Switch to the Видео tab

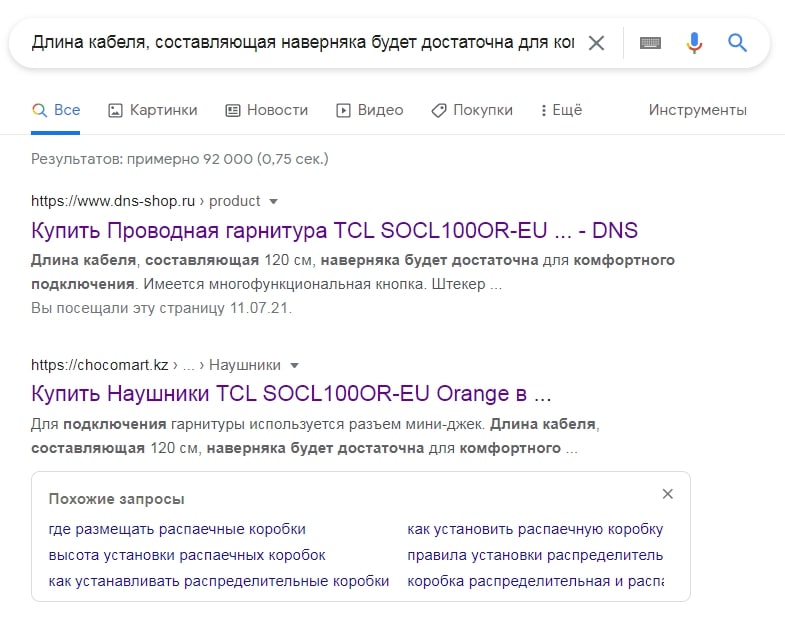[369, 110]
